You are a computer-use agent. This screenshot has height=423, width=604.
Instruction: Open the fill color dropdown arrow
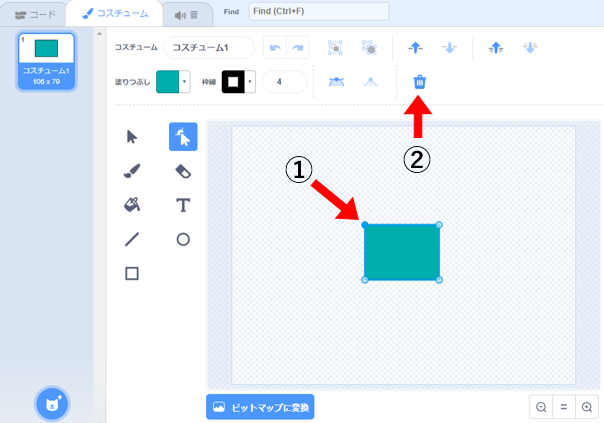(x=185, y=82)
